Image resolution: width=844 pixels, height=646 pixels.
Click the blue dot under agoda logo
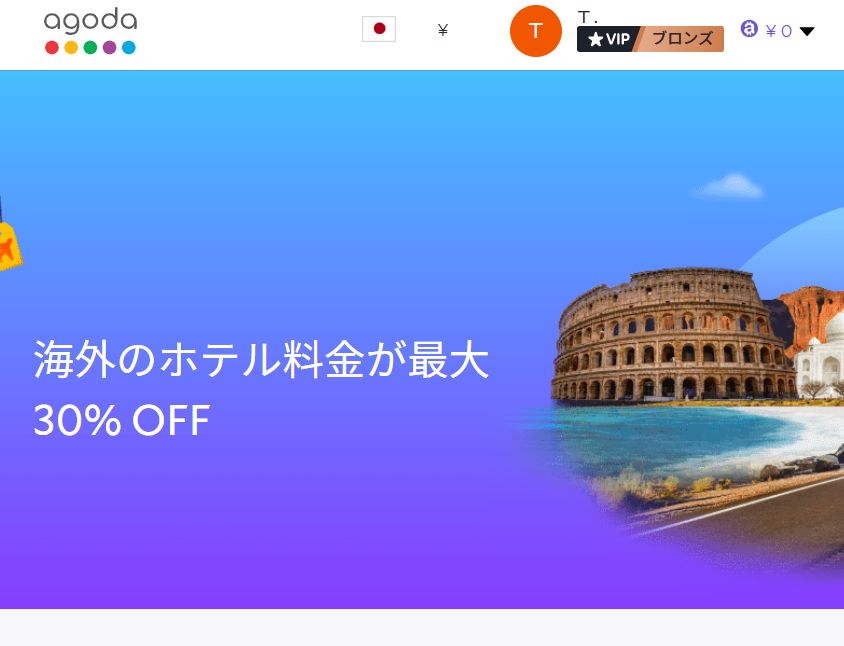click(129, 47)
